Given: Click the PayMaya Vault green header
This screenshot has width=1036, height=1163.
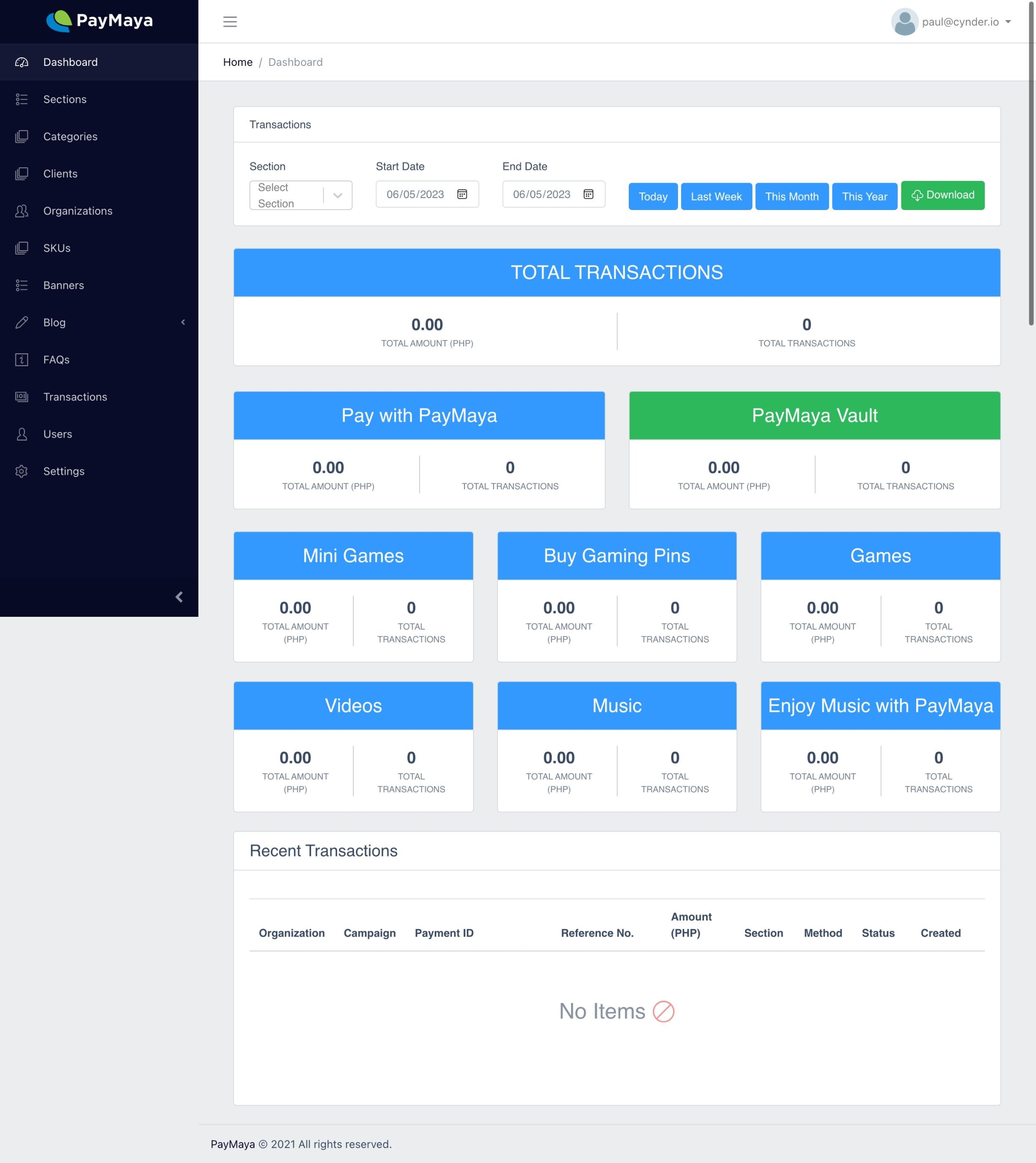Looking at the screenshot, I should (x=814, y=416).
